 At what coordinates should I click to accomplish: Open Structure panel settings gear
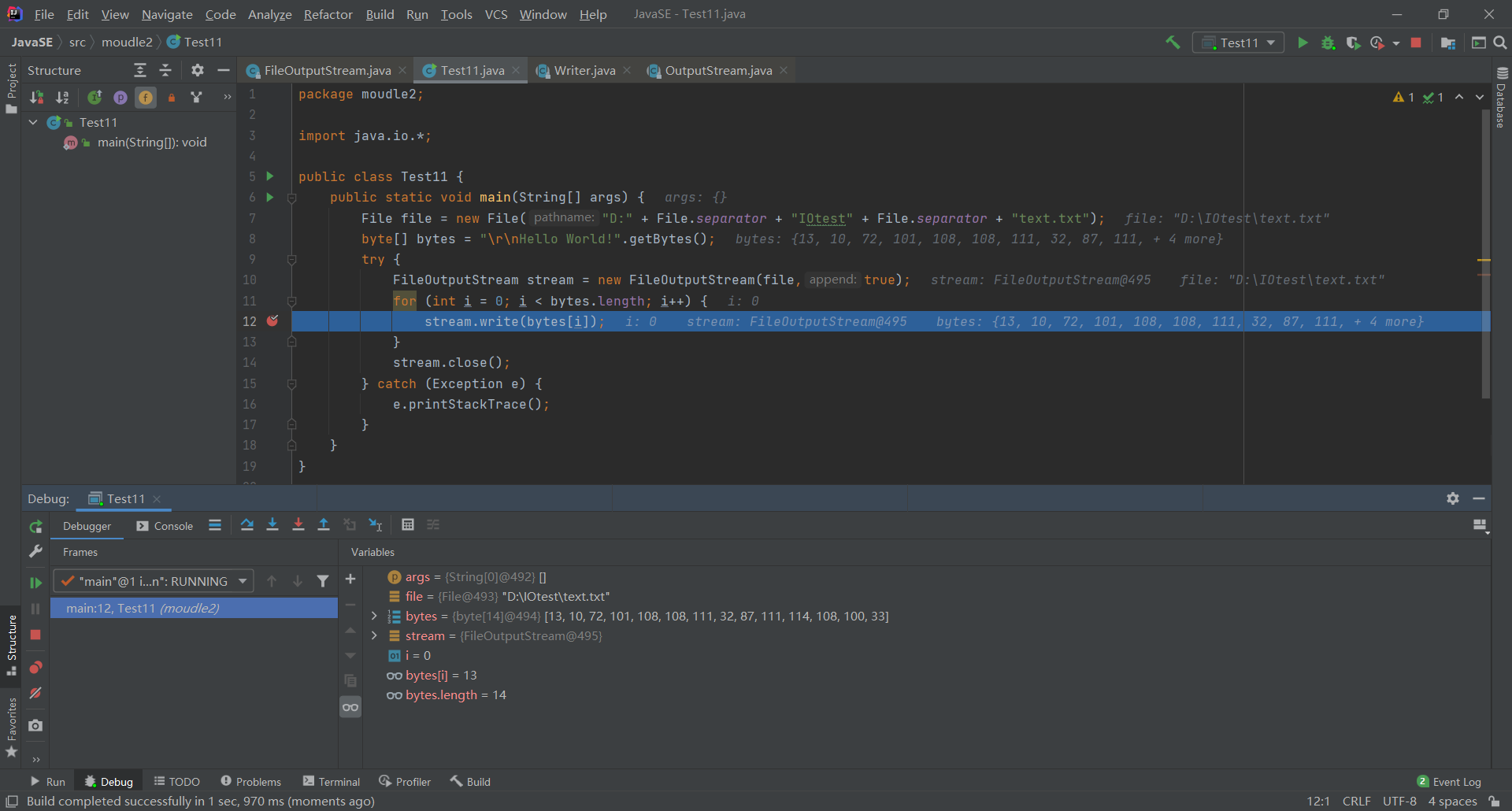click(x=197, y=70)
